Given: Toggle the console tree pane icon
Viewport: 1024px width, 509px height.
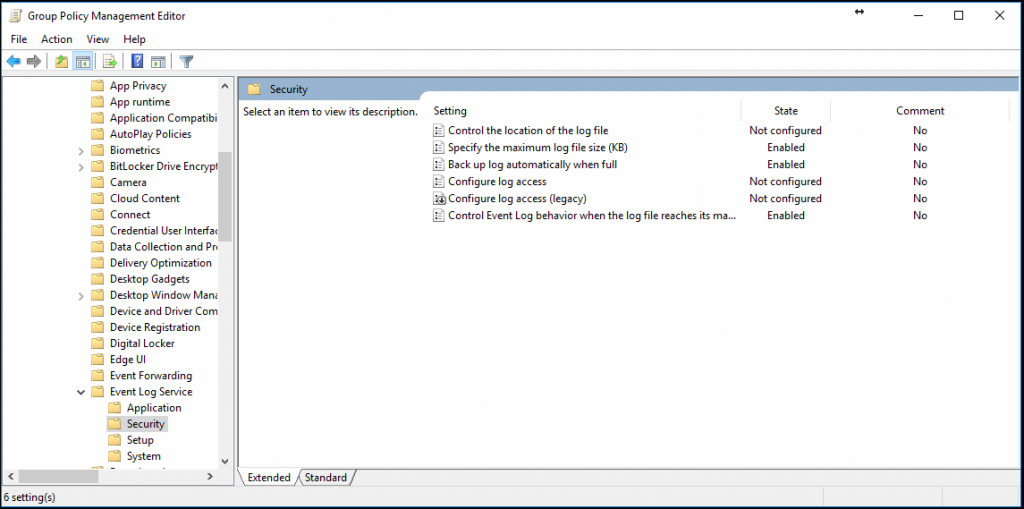Looking at the screenshot, I should click(82, 61).
